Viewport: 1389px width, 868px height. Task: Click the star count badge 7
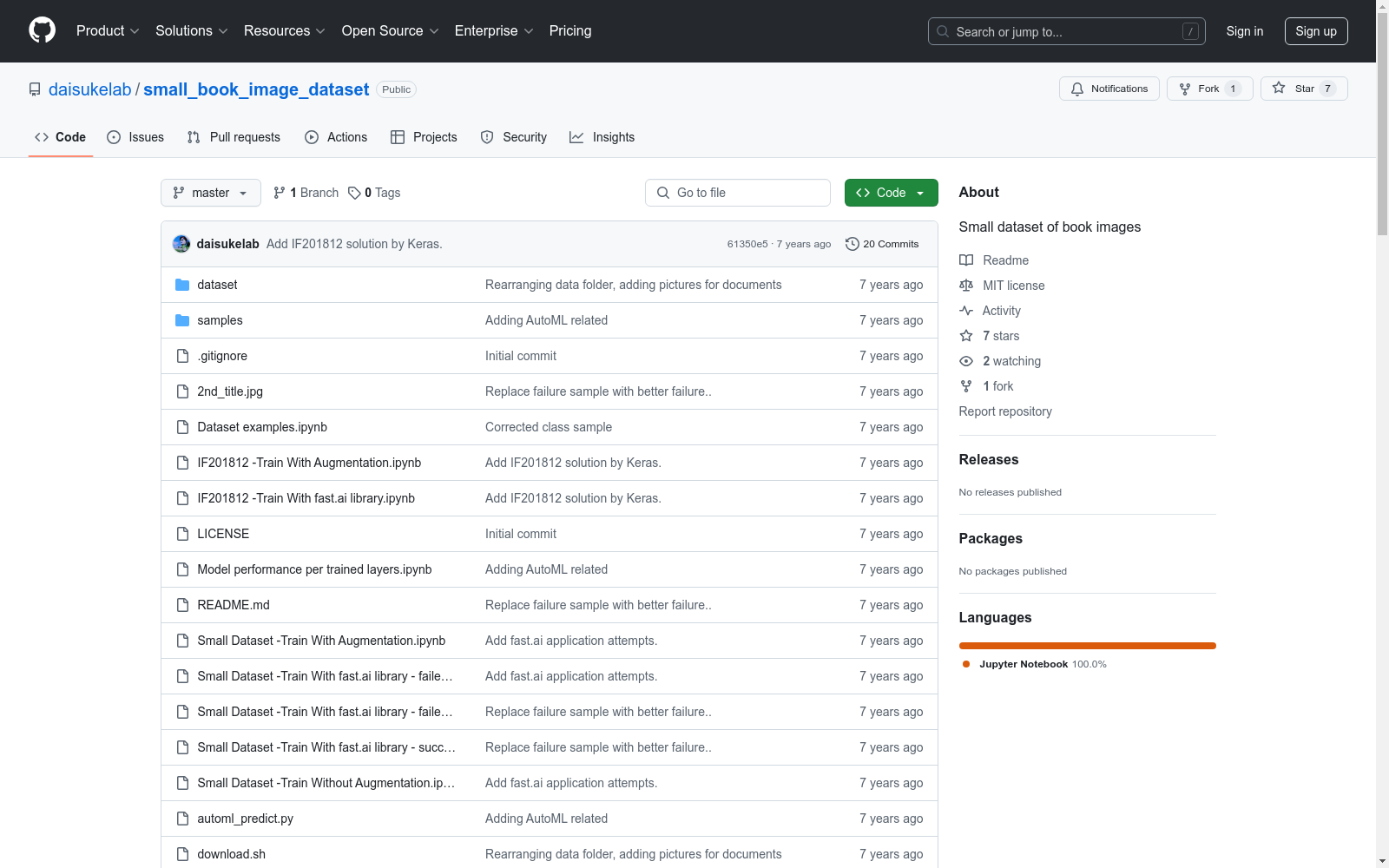(x=1327, y=89)
